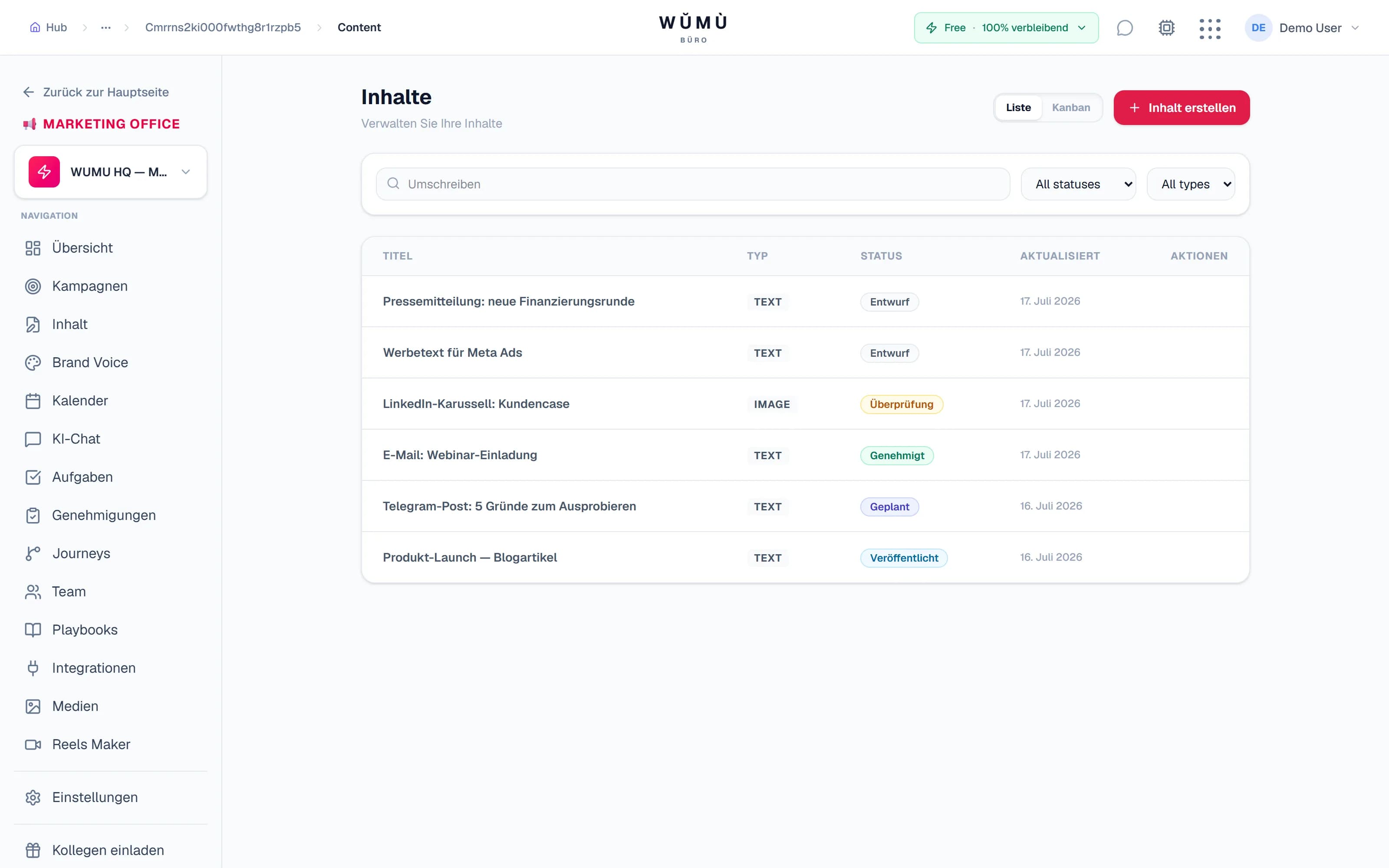Click the Brand Voice palette icon
Screen dimensions: 1389x868
point(33,362)
